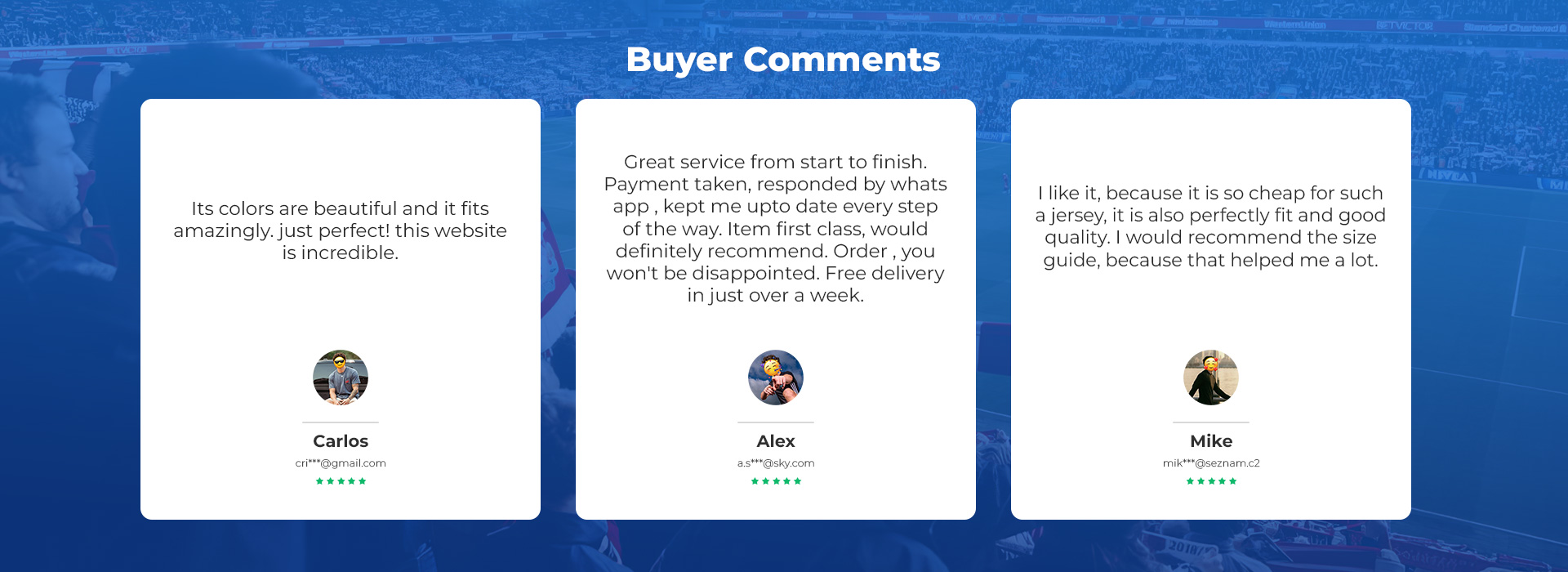Click Alex's profile avatar
1568x572 pixels.
[776, 378]
